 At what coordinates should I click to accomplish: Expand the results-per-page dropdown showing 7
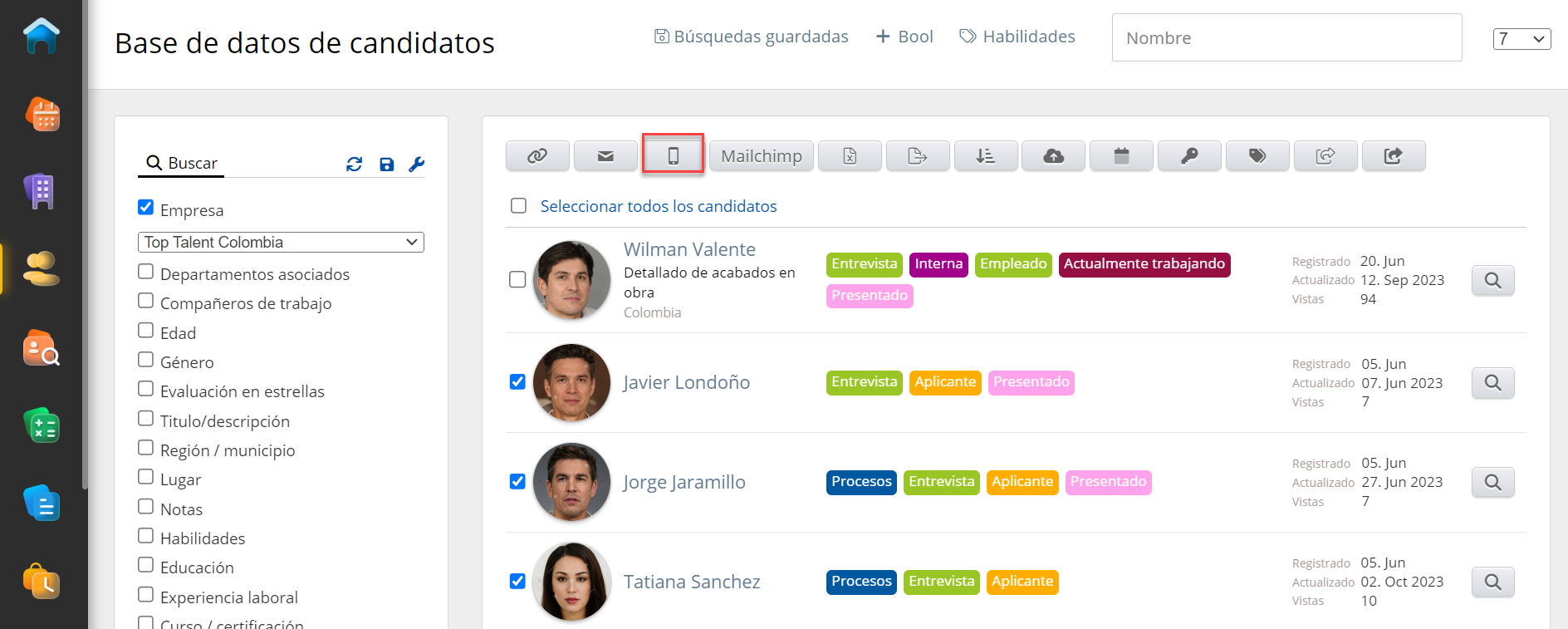pos(1521,39)
